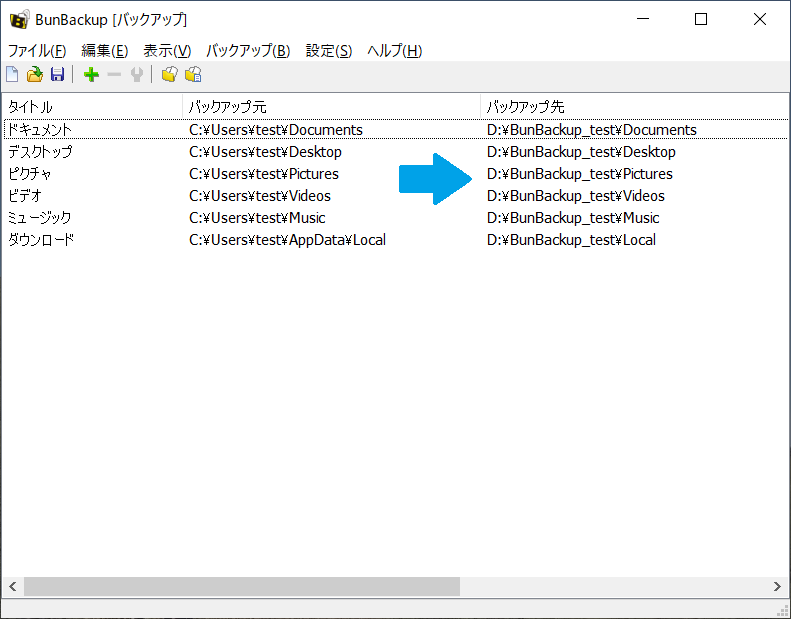Click the gray minus Remove backup icon
The image size is (791, 619).
114,75
